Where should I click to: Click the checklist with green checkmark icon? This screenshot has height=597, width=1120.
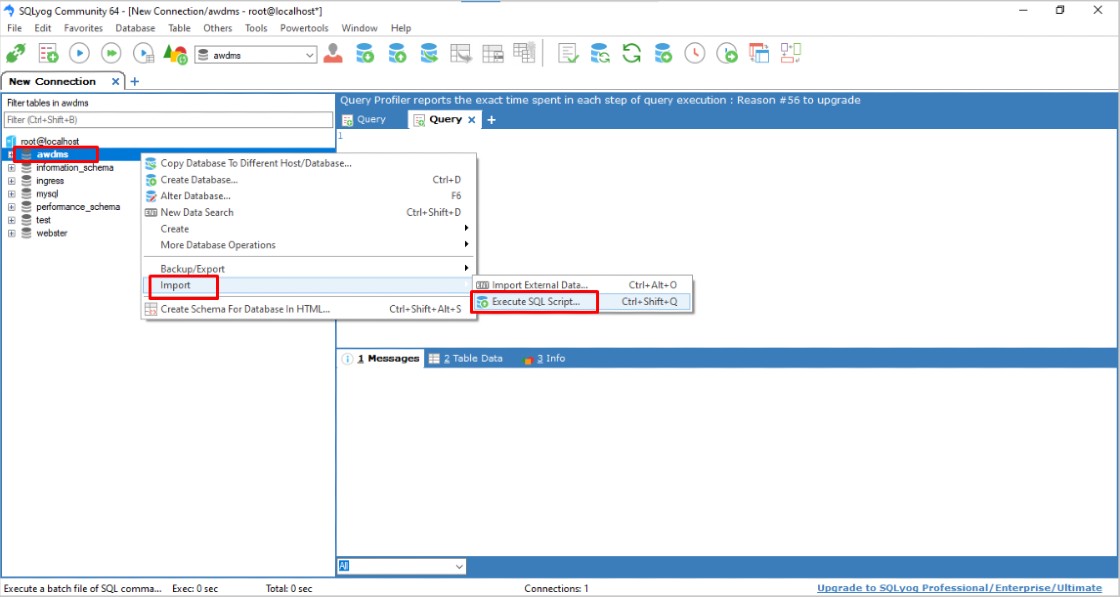click(569, 54)
